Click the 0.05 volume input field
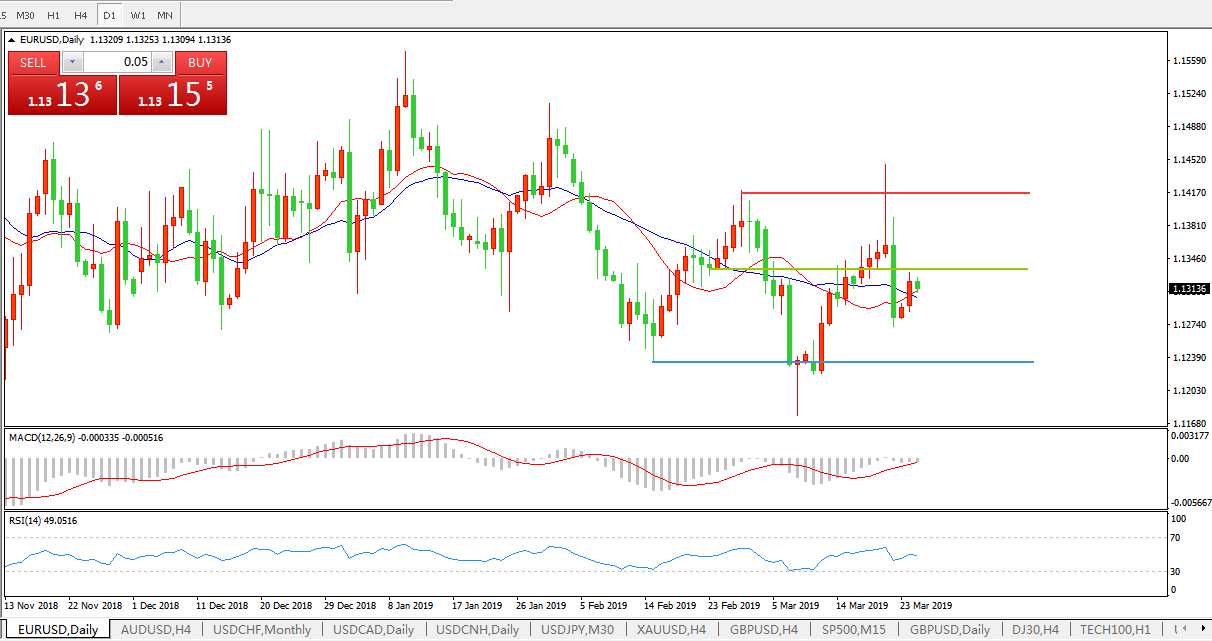The width and height of the screenshot is (1212, 641). 117,62
